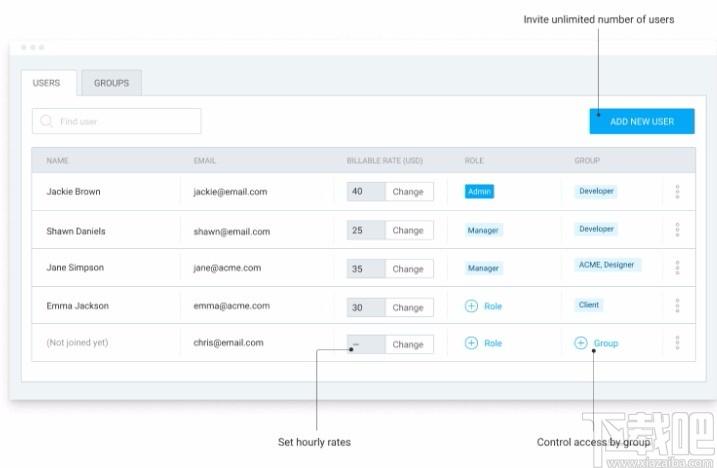This screenshot has height=468, width=717.
Task: Click the plus Role icon for chris@email.com
Action: (471, 343)
